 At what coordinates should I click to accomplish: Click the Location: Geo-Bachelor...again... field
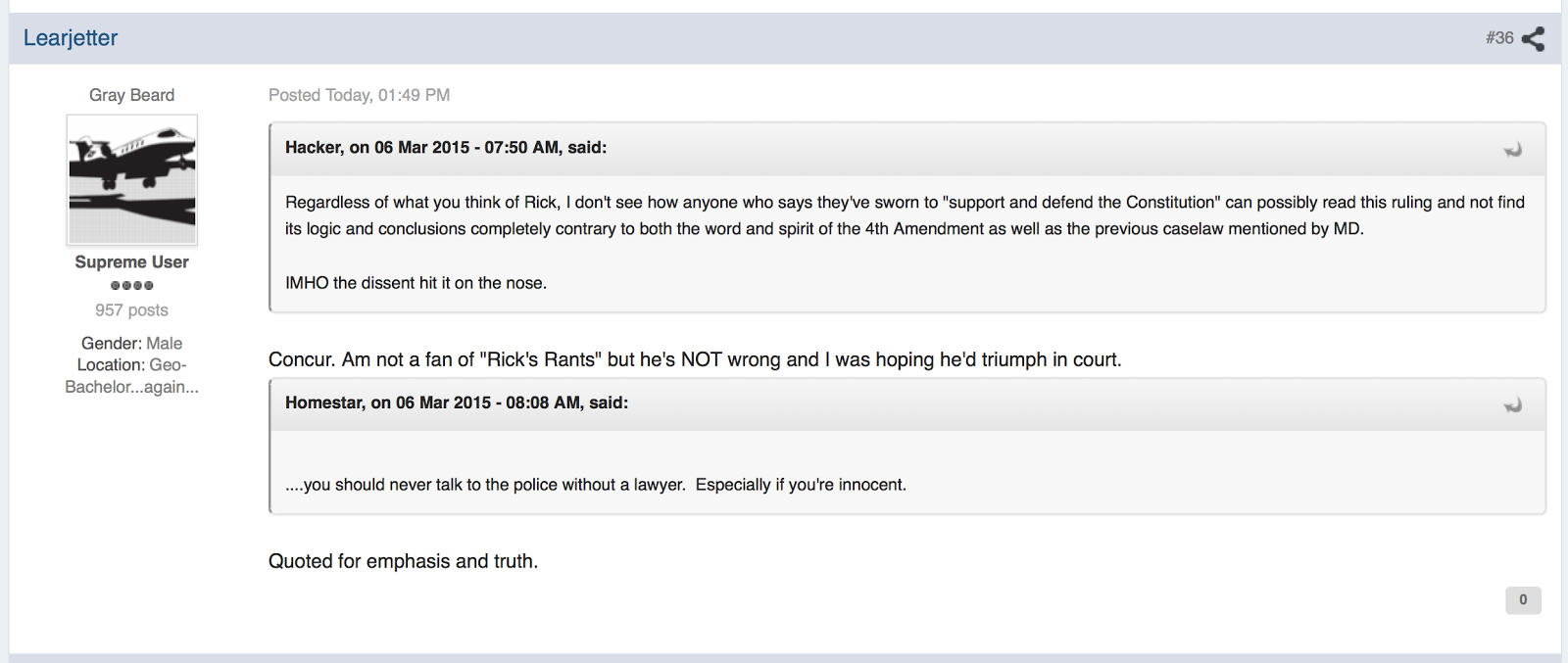(x=132, y=376)
